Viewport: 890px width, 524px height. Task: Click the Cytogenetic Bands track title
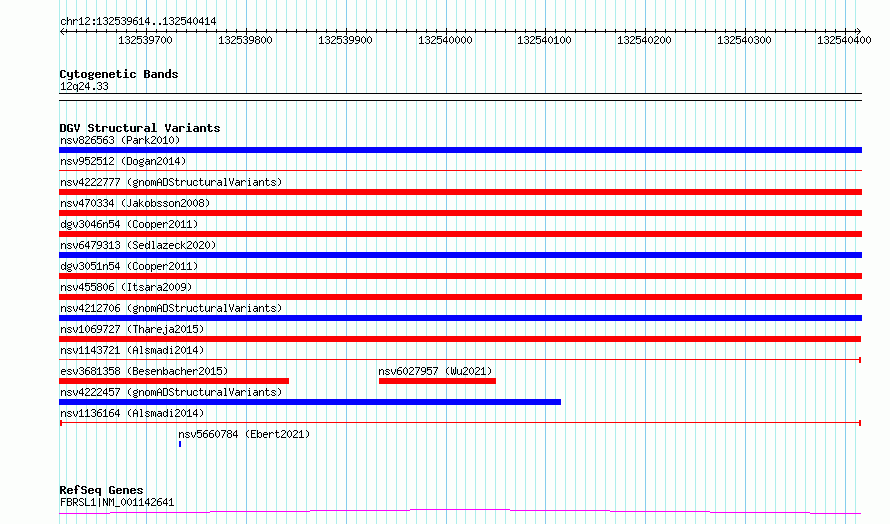[x=119, y=74]
